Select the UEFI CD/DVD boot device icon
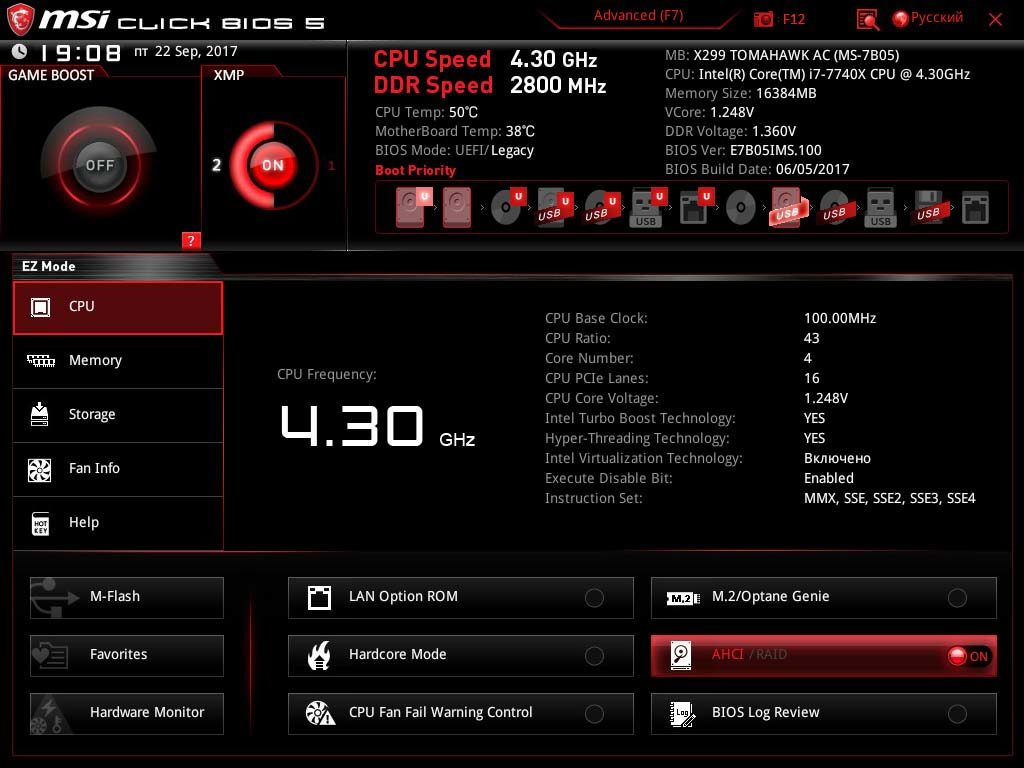The image size is (1024, 768). pos(508,207)
